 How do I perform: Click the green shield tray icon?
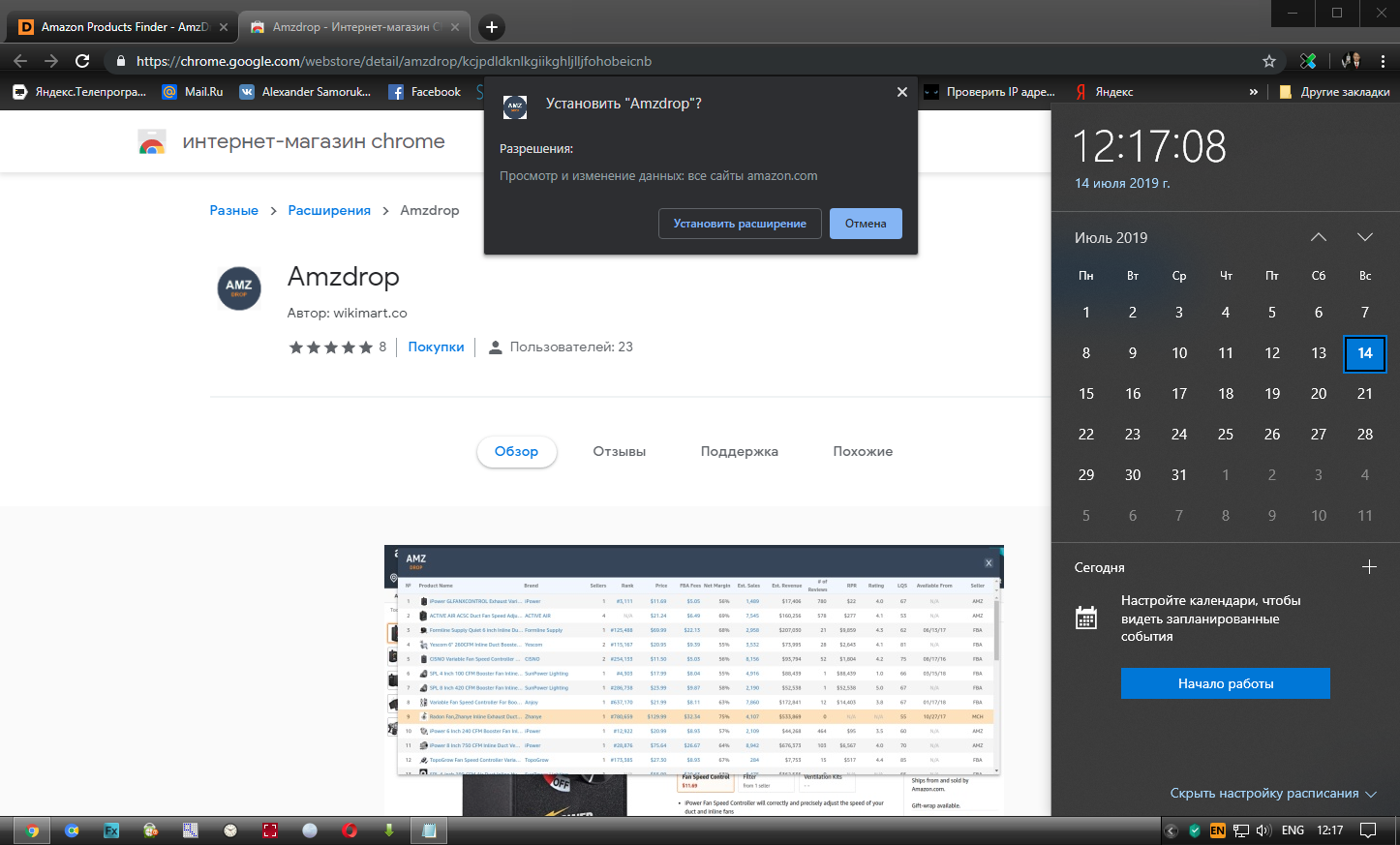pos(1195,830)
